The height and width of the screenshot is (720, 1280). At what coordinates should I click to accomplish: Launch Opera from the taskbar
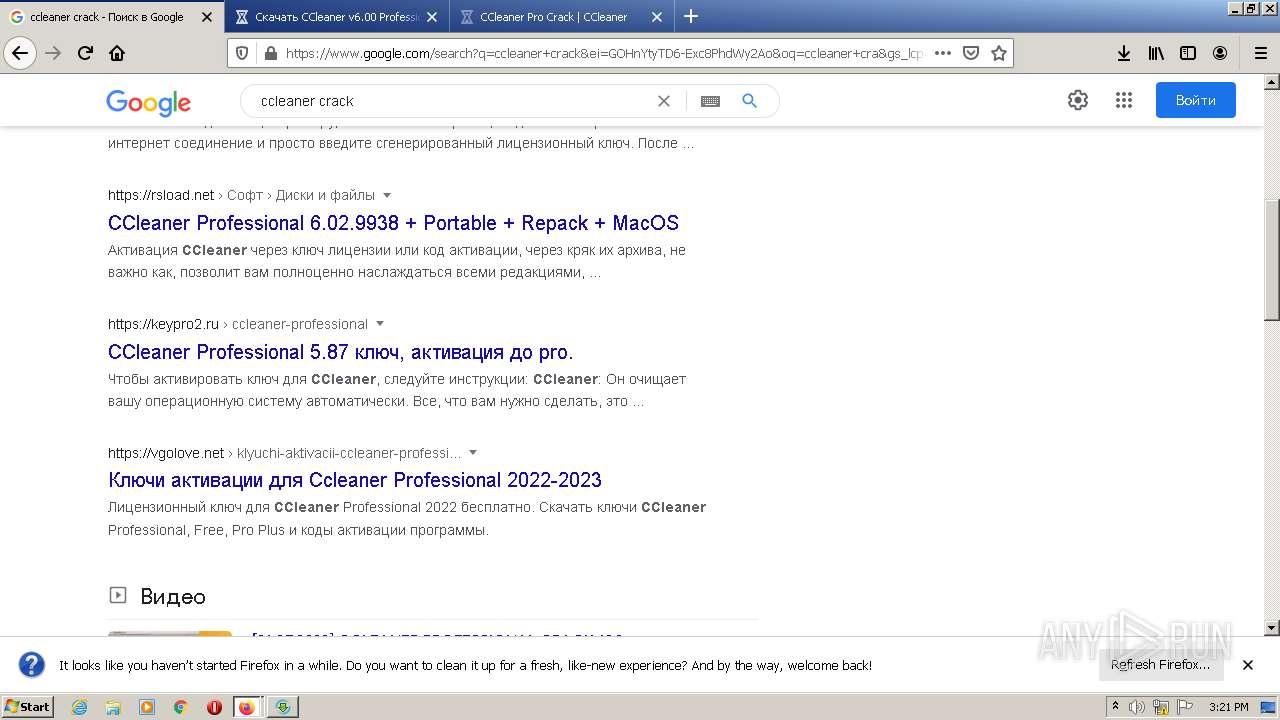(214, 707)
